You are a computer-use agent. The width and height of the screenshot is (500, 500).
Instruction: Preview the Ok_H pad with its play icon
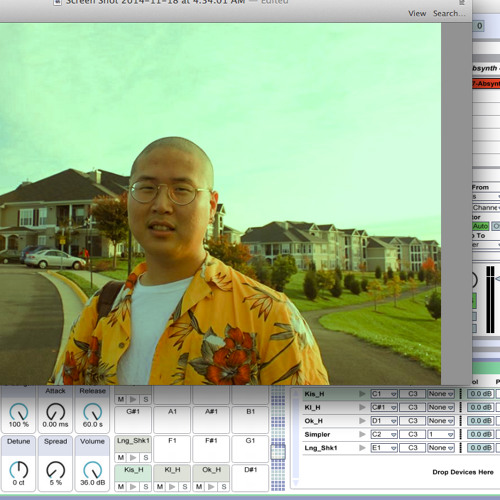(x=211, y=487)
